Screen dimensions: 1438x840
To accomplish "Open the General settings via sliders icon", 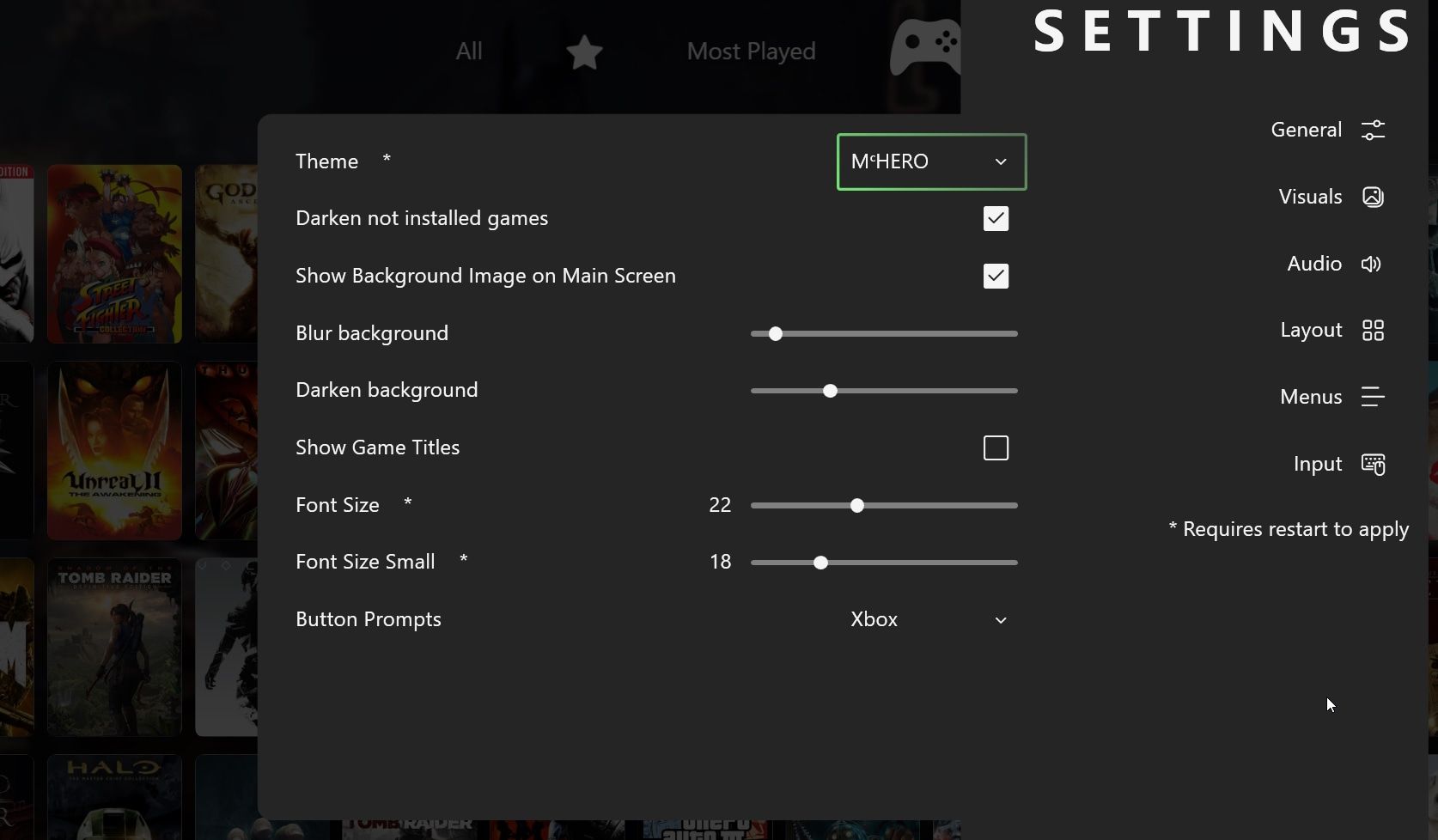I will point(1372,130).
